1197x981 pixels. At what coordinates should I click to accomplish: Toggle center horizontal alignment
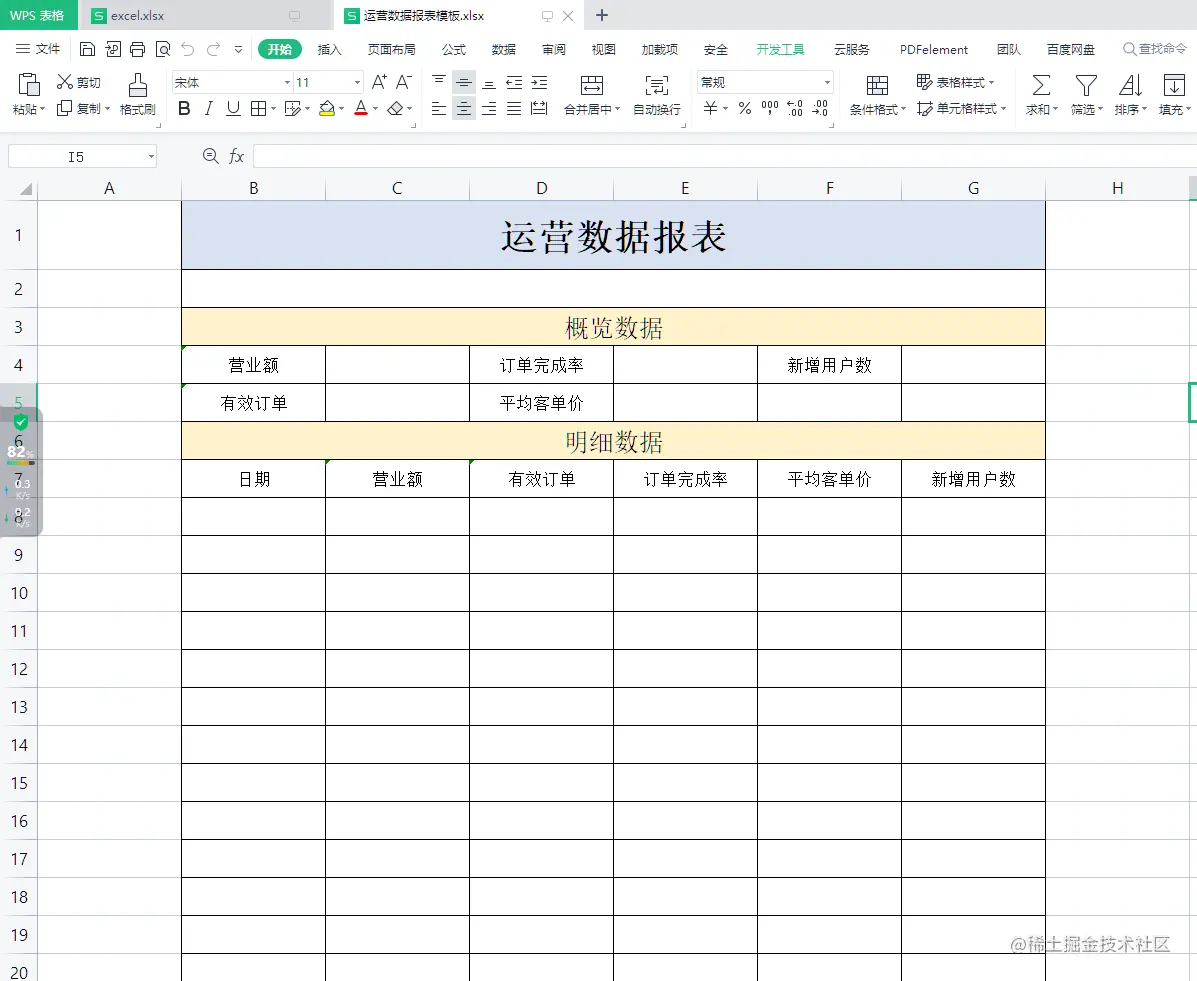[x=463, y=108]
